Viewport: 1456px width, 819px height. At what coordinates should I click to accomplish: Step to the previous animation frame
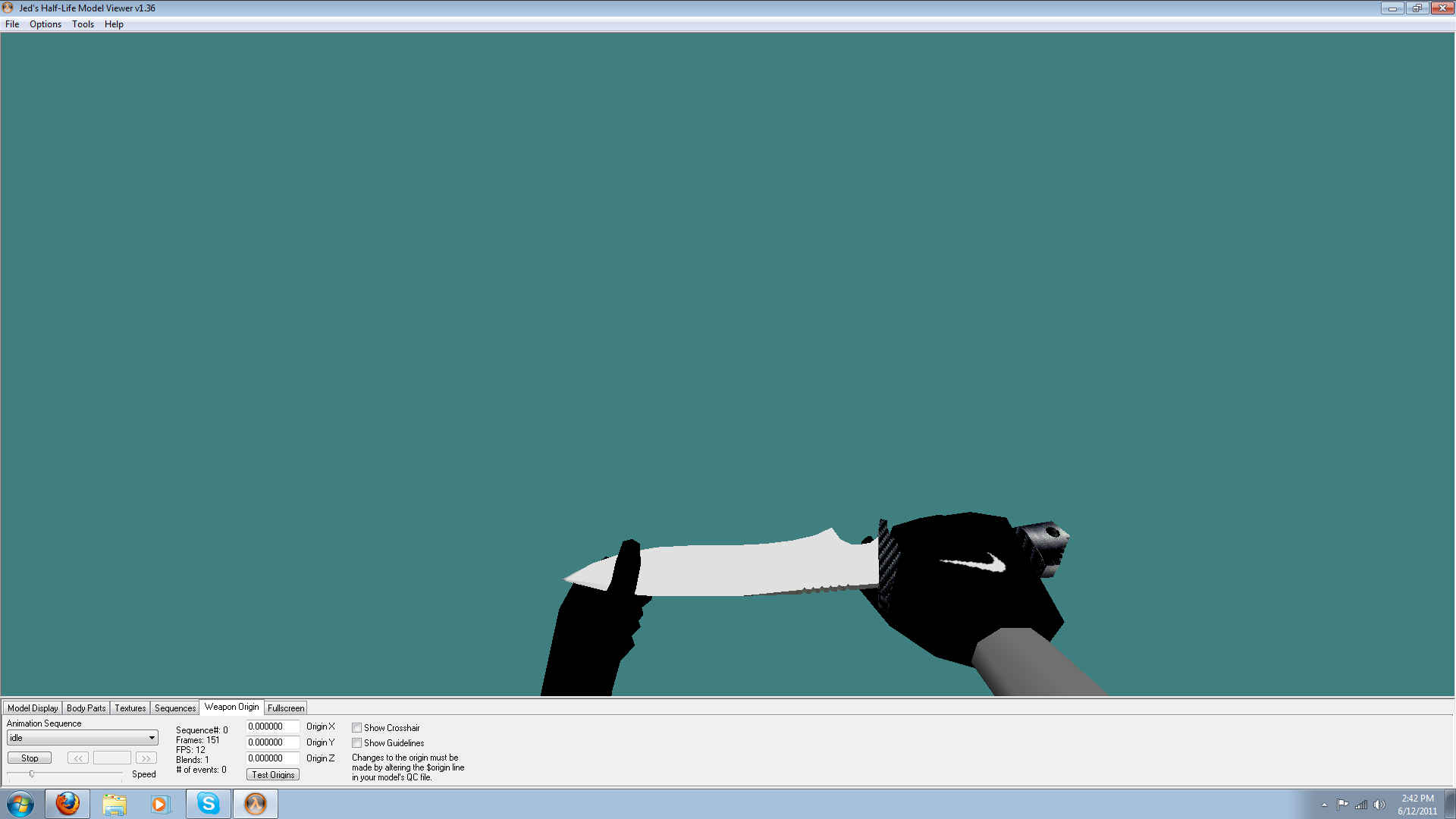tap(78, 758)
